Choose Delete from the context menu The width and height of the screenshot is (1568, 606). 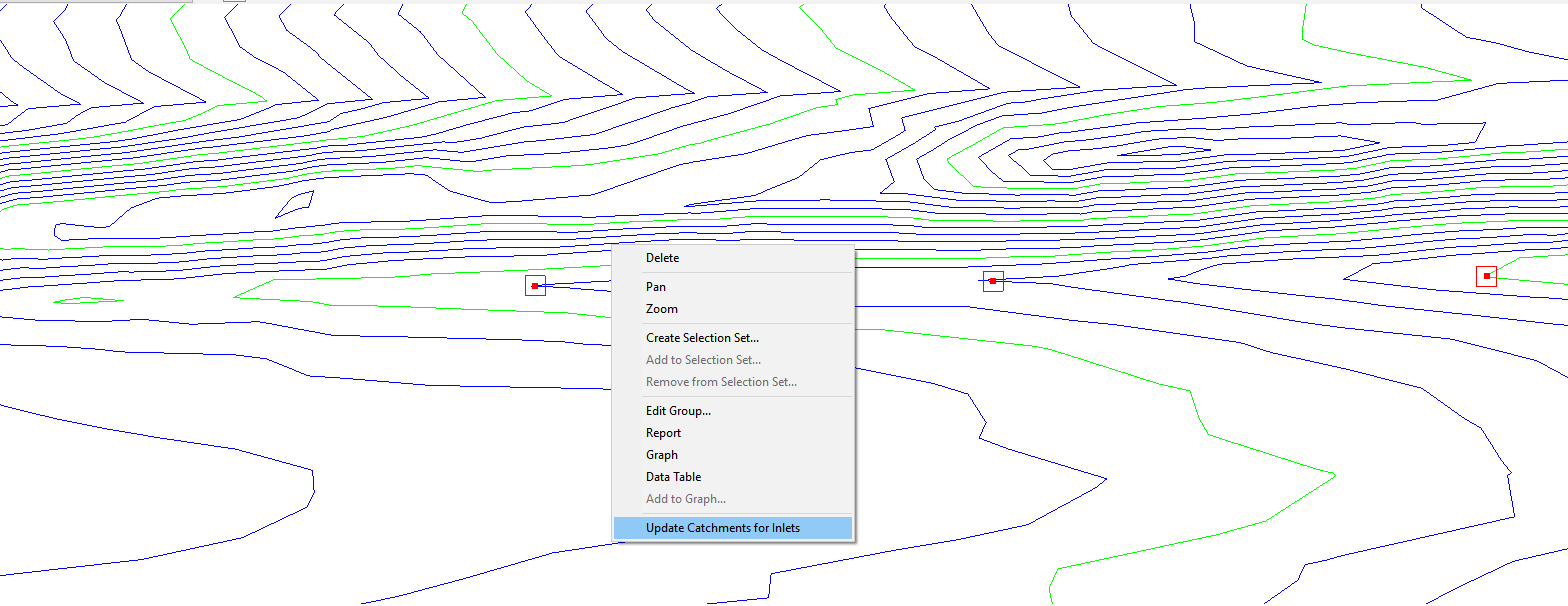[x=733, y=258]
